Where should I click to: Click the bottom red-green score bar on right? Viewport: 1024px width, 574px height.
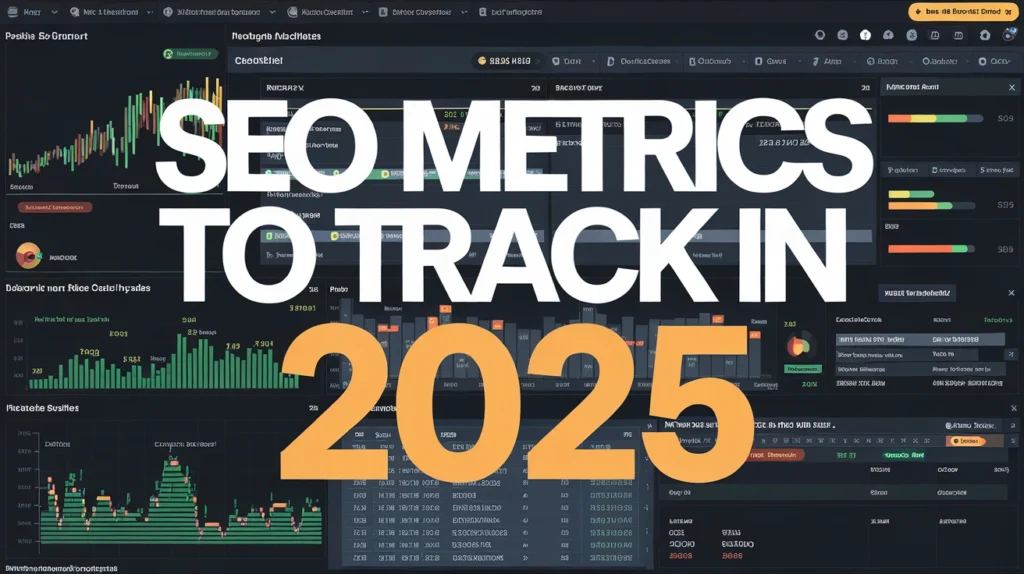coord(930,248)
